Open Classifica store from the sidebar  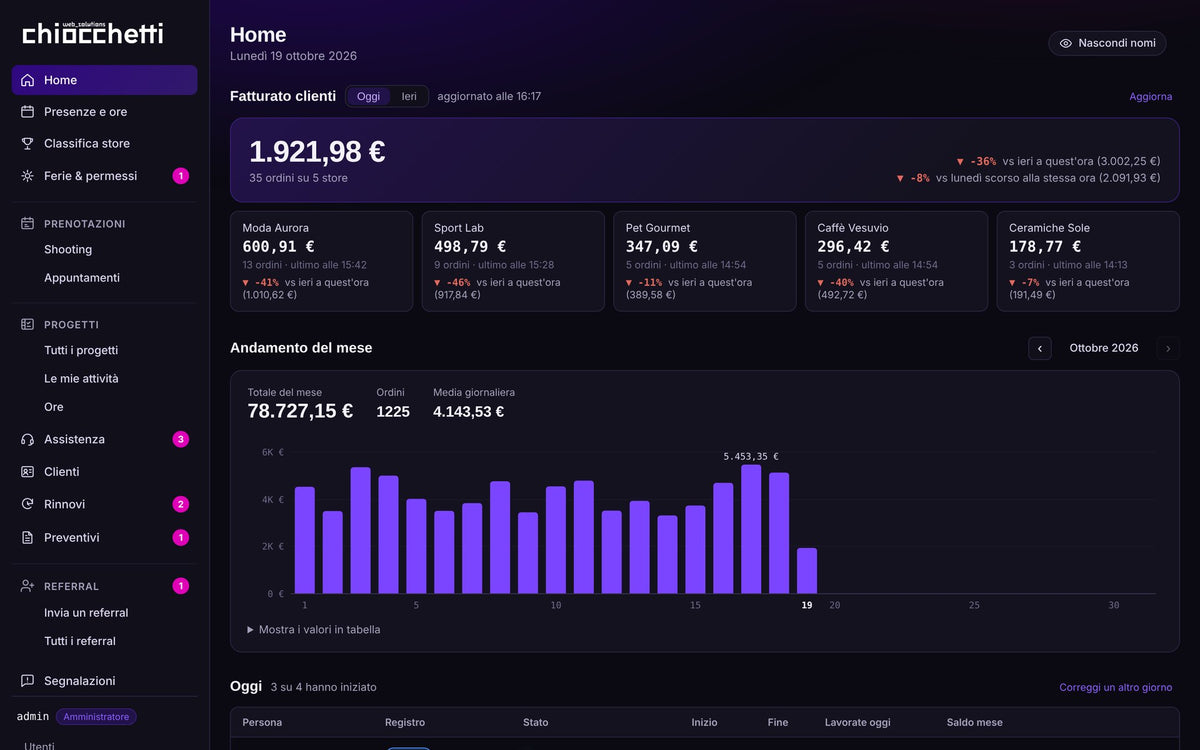click(x=104, y=144)
